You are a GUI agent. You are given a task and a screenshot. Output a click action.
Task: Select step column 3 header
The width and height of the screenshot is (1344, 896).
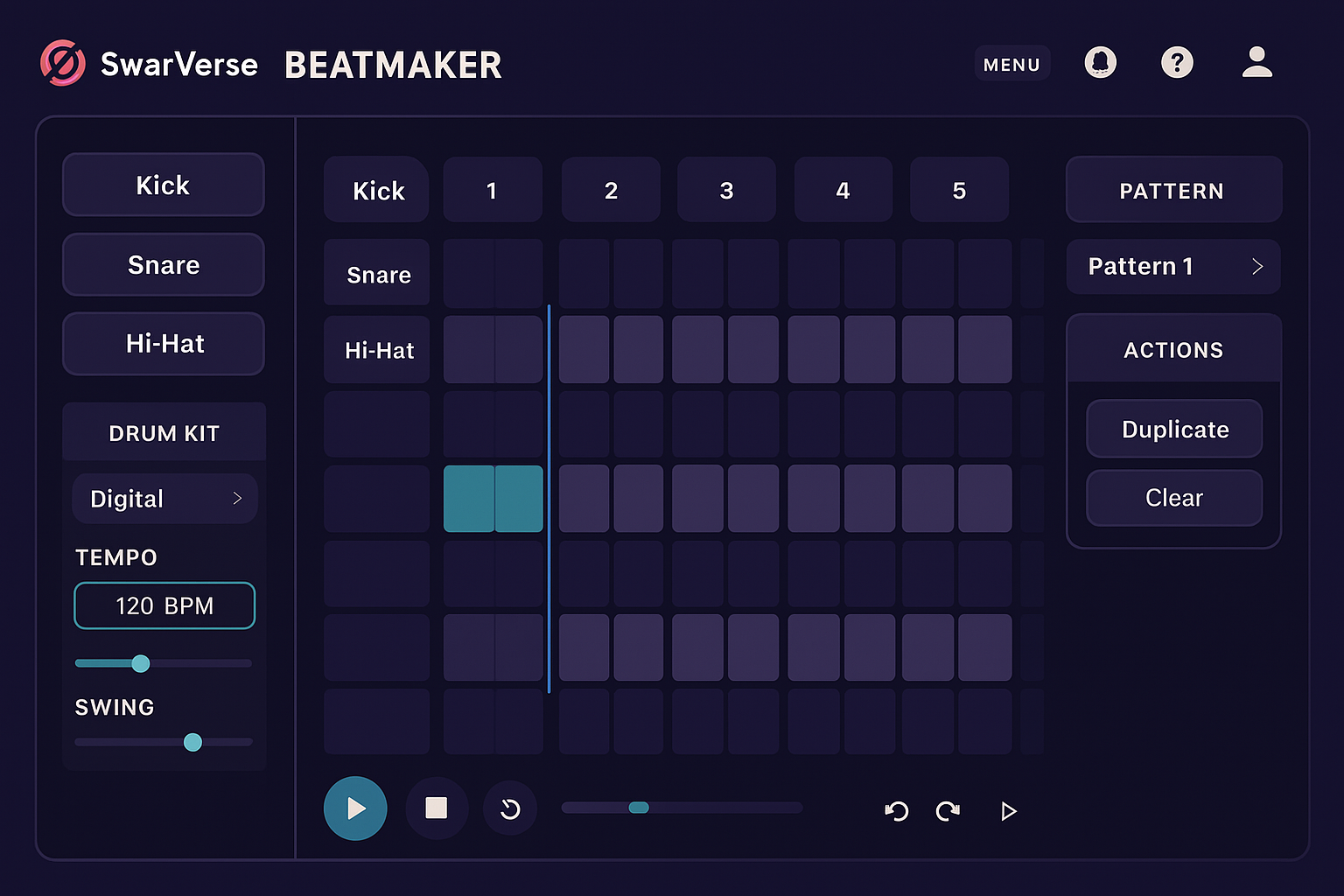click(726, 190)
